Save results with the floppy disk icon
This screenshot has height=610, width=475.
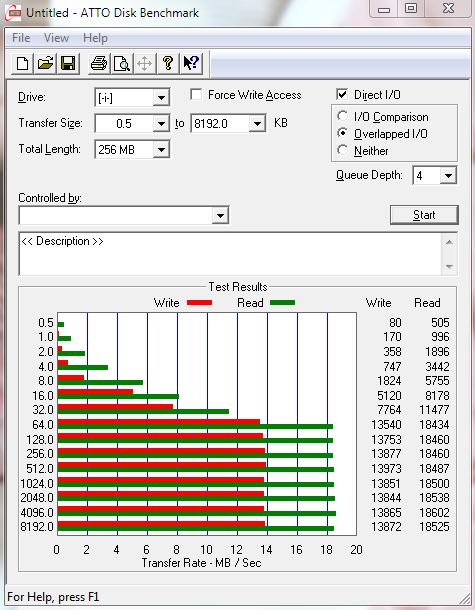pos(68,63)
